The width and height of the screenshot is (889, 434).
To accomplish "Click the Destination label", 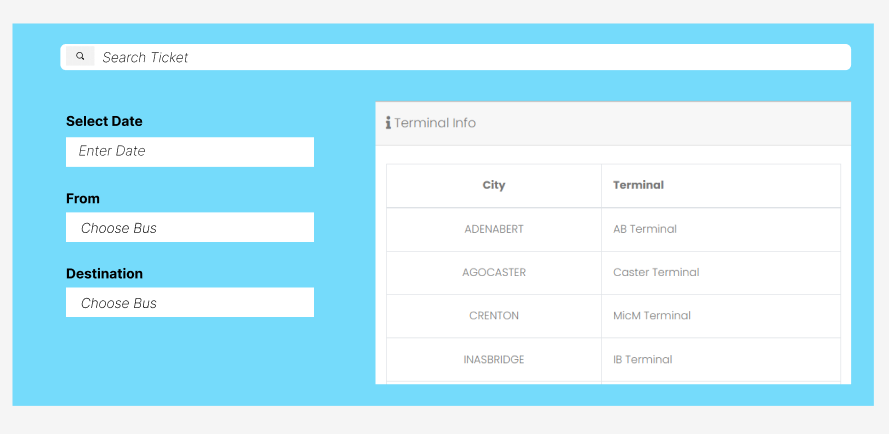I will 104,273.
